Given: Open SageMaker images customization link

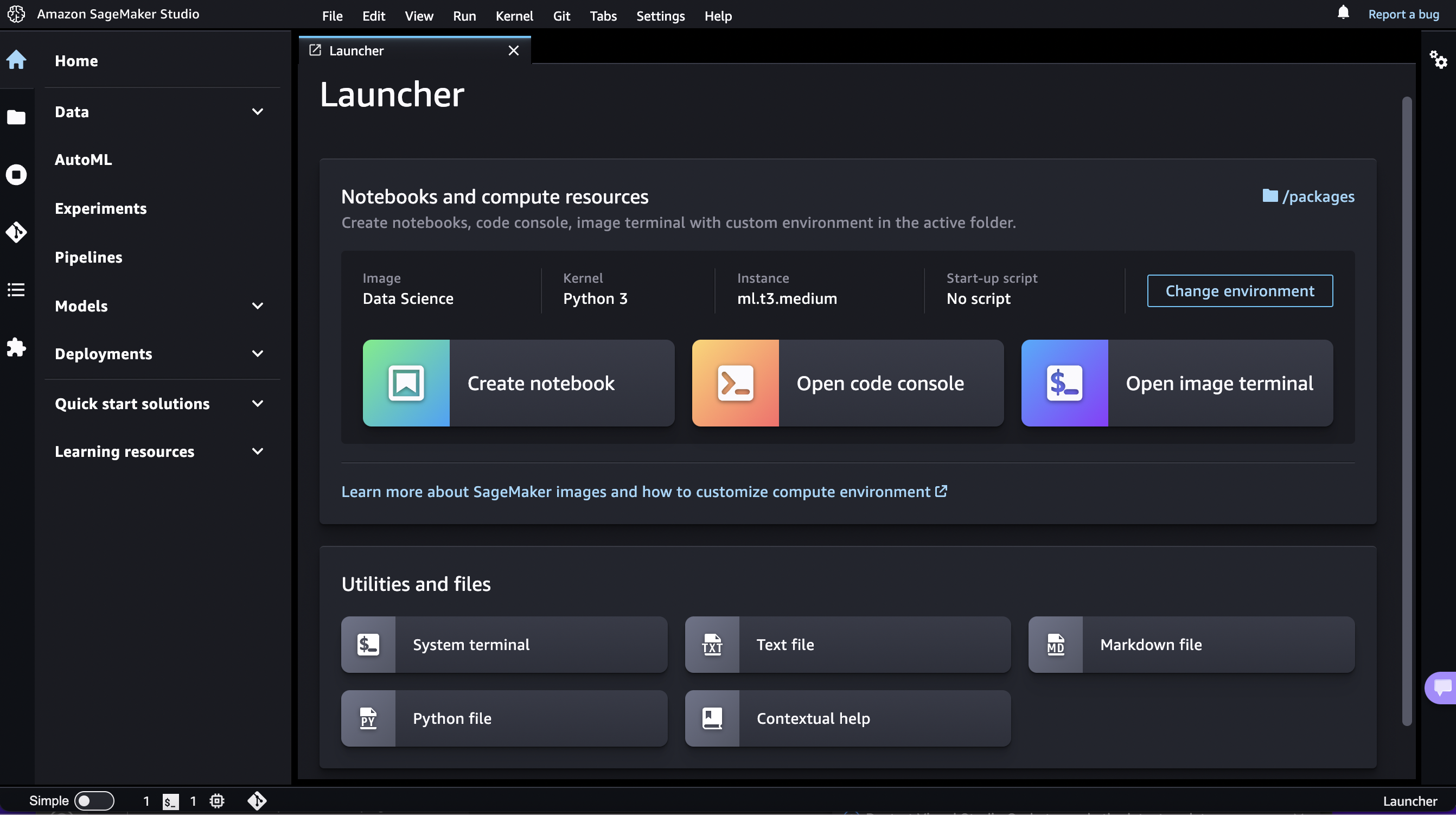Looking at the screenshot, I should pos(644,492).
